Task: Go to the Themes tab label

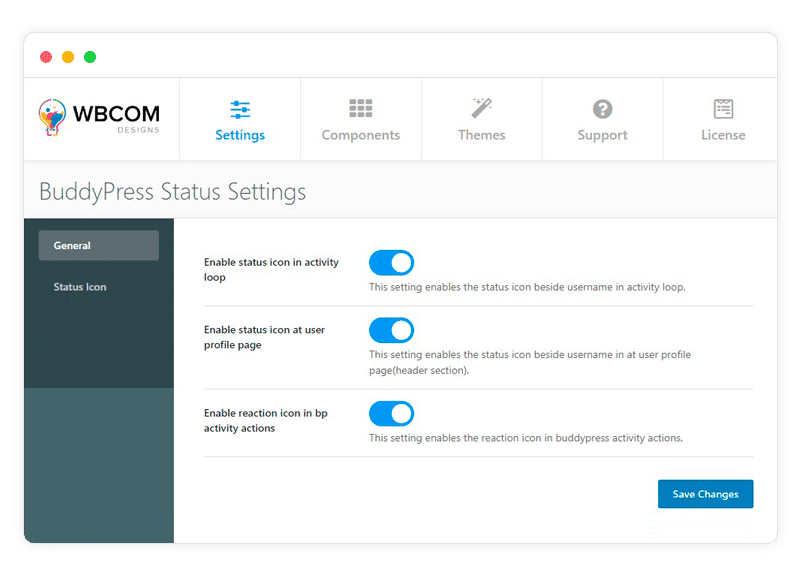Action: click(x=482, y=135)
